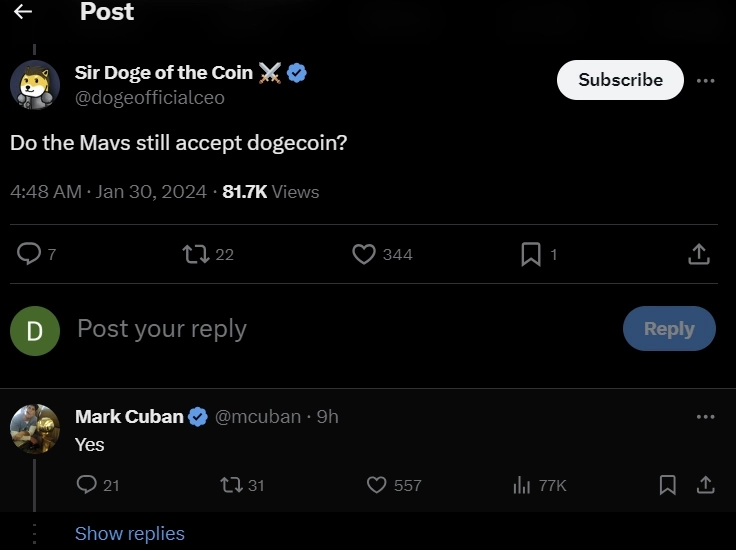This screenshot has height=550, width=736.
Task: Share the main post
Action: [x=699, y=254]
